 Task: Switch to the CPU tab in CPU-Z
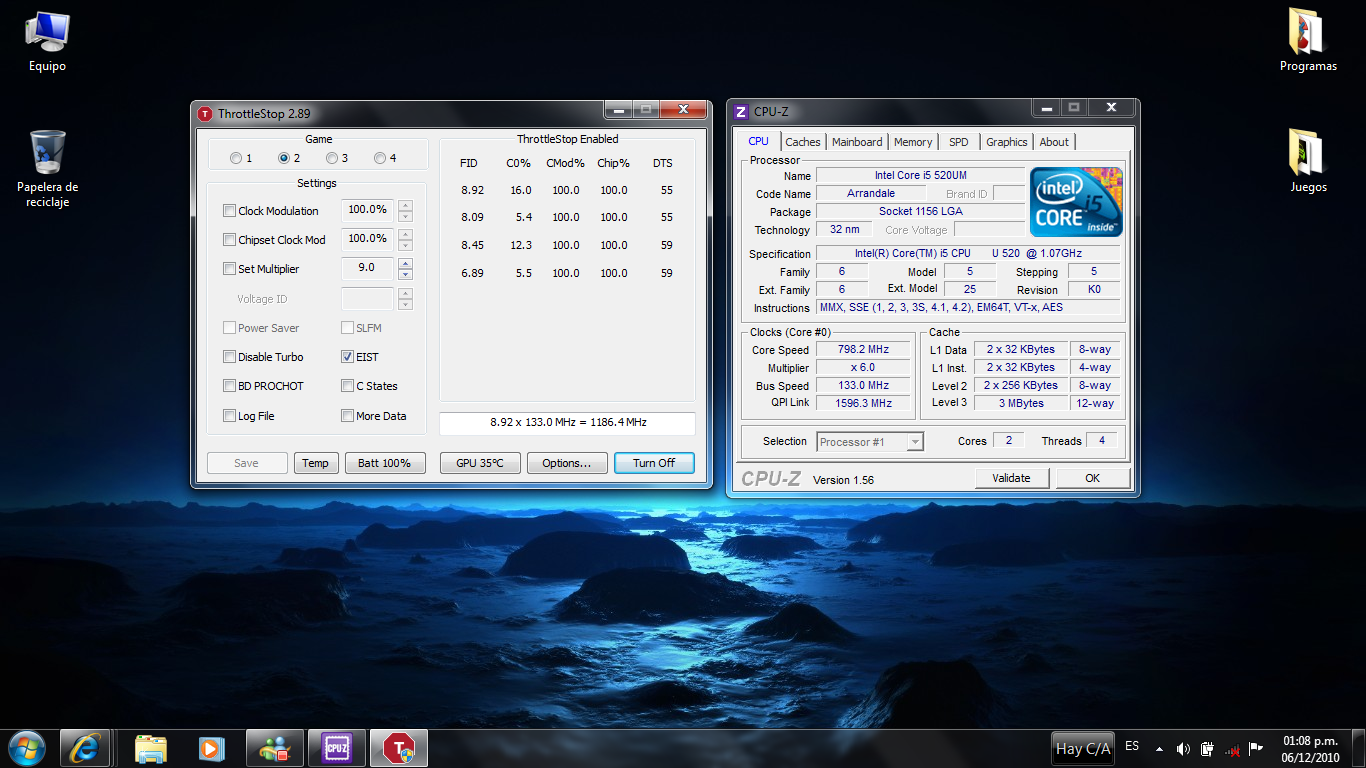(759, 141)
